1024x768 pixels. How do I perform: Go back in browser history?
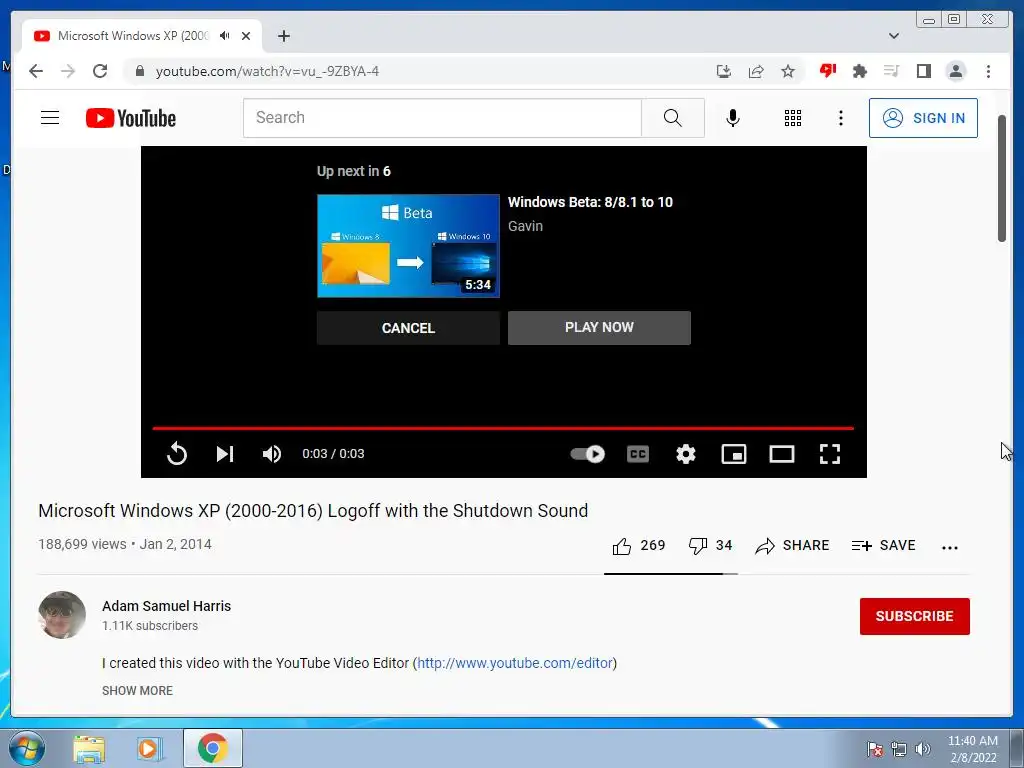36,71
